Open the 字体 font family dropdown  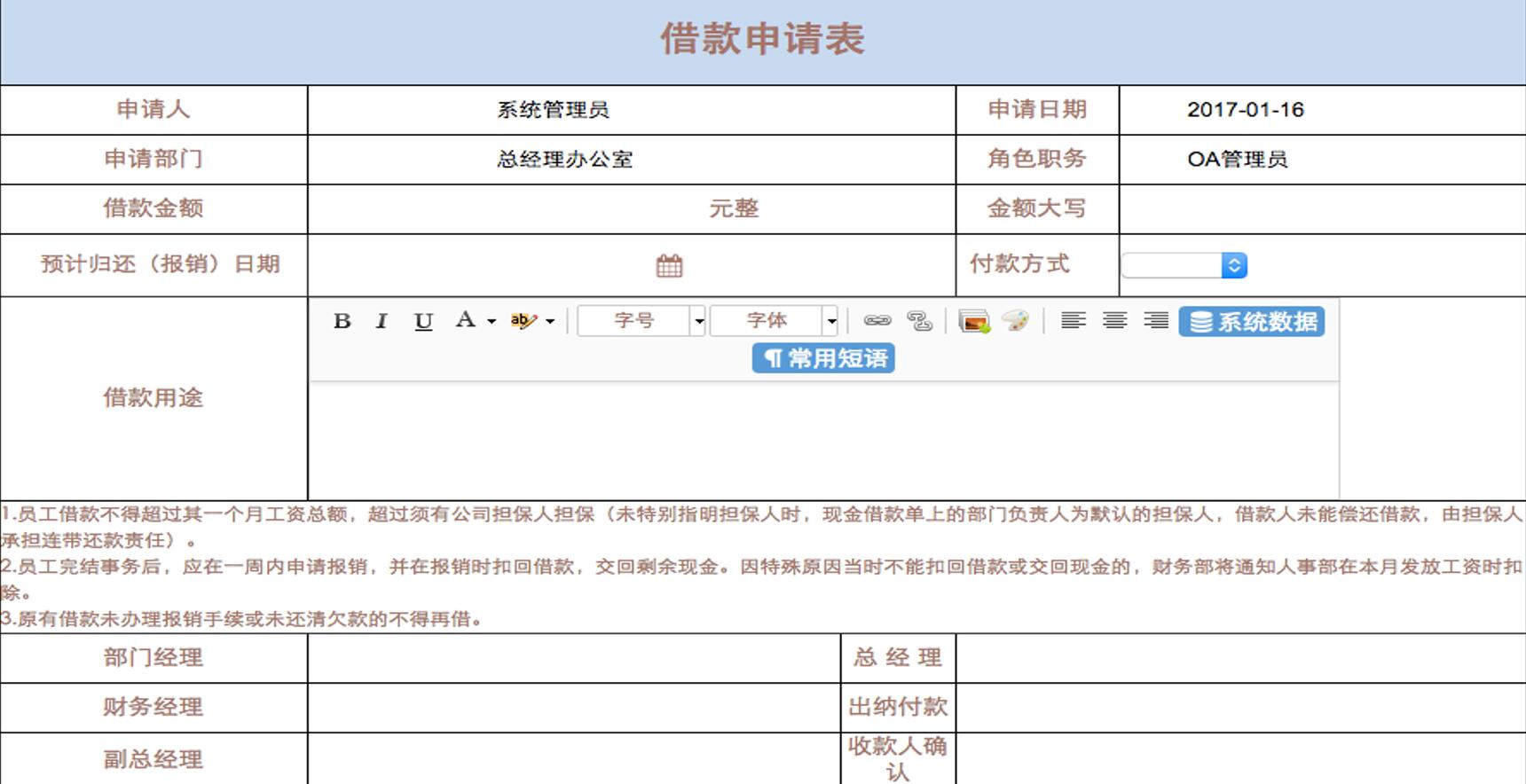(775, 320)
